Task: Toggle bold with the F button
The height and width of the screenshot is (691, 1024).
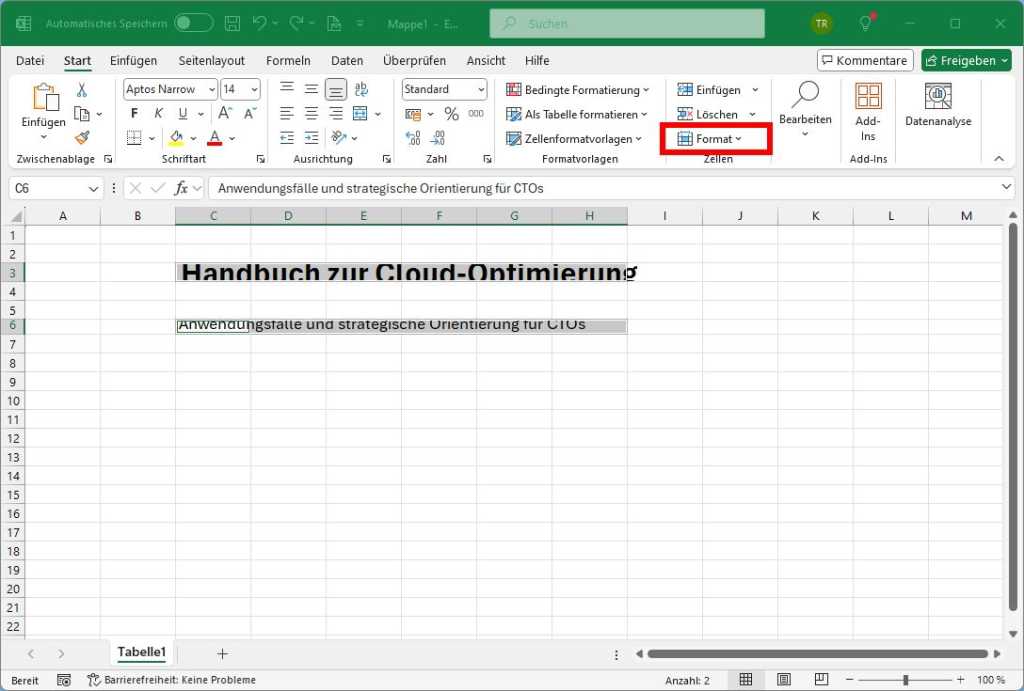Action: pos(135,114)
